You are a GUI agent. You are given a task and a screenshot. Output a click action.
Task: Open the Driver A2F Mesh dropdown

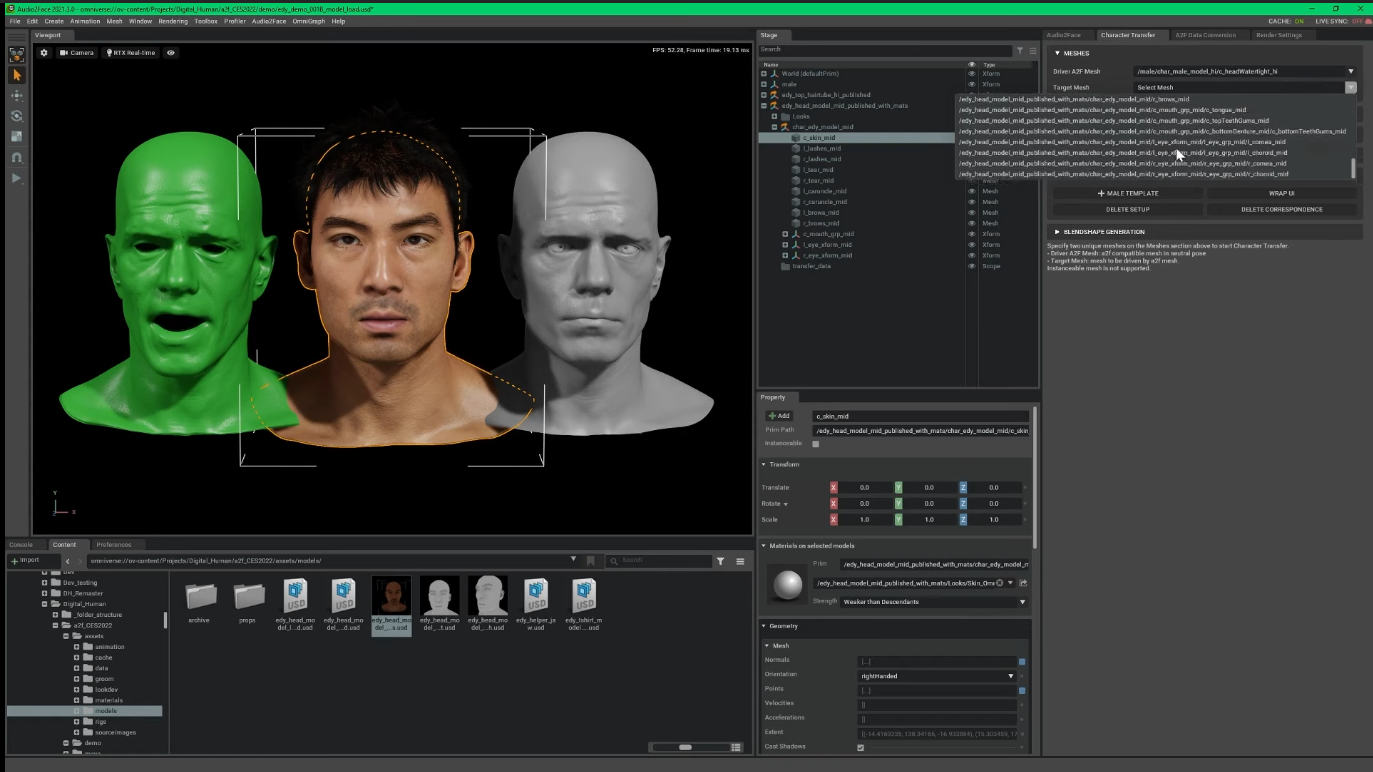pos(1245,71)
